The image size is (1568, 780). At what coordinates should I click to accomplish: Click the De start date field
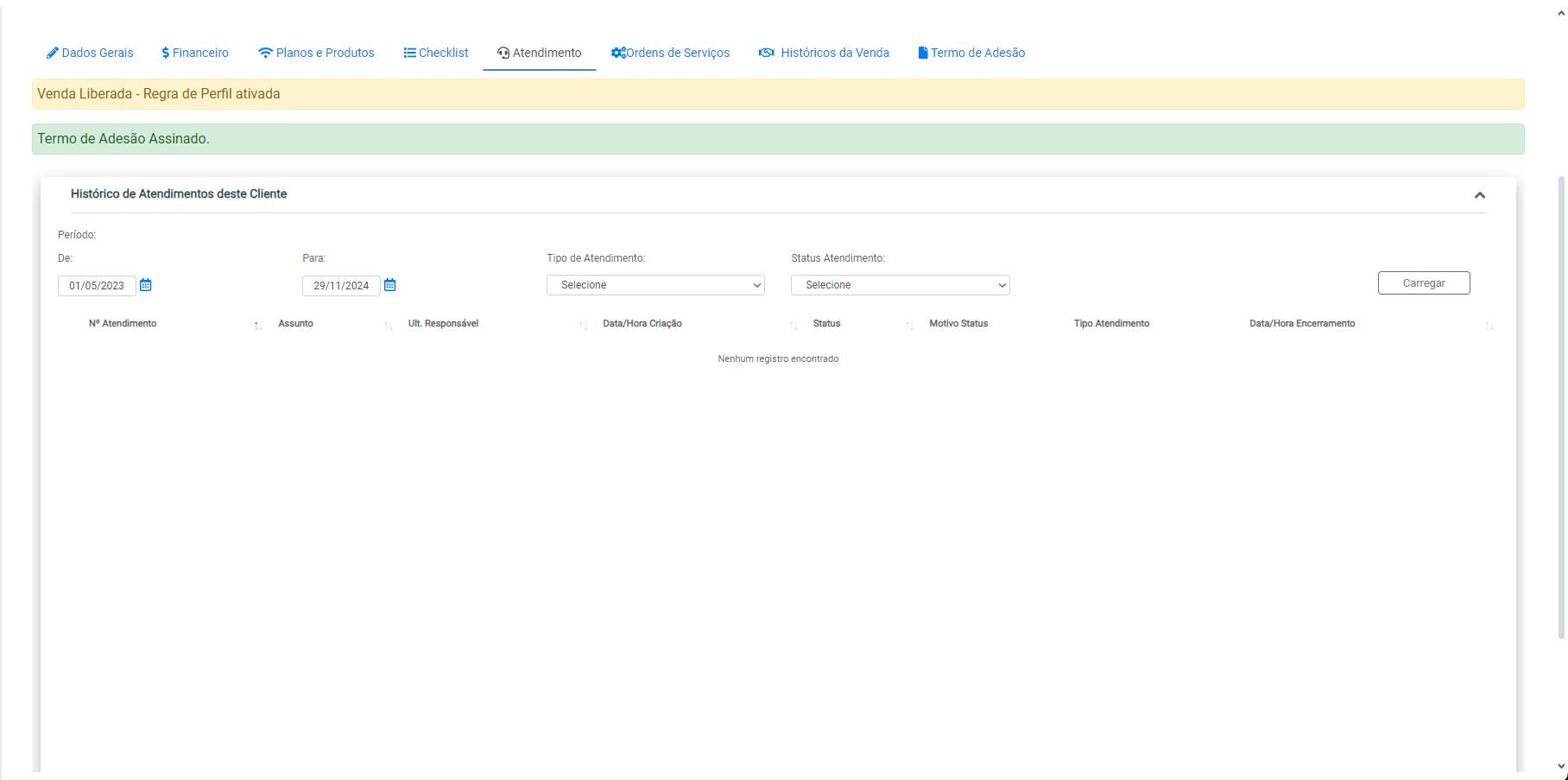pos(97,286)
